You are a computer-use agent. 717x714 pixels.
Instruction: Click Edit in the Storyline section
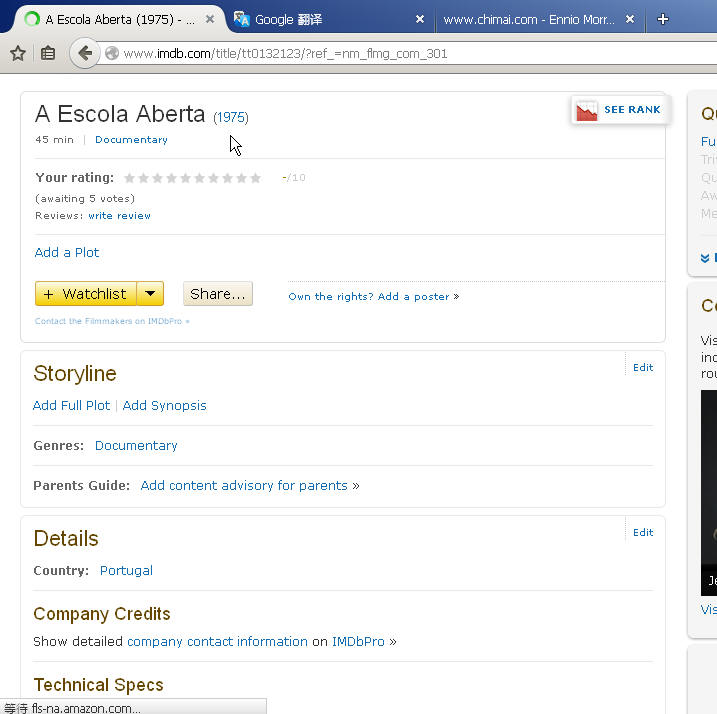click(643, 368)
